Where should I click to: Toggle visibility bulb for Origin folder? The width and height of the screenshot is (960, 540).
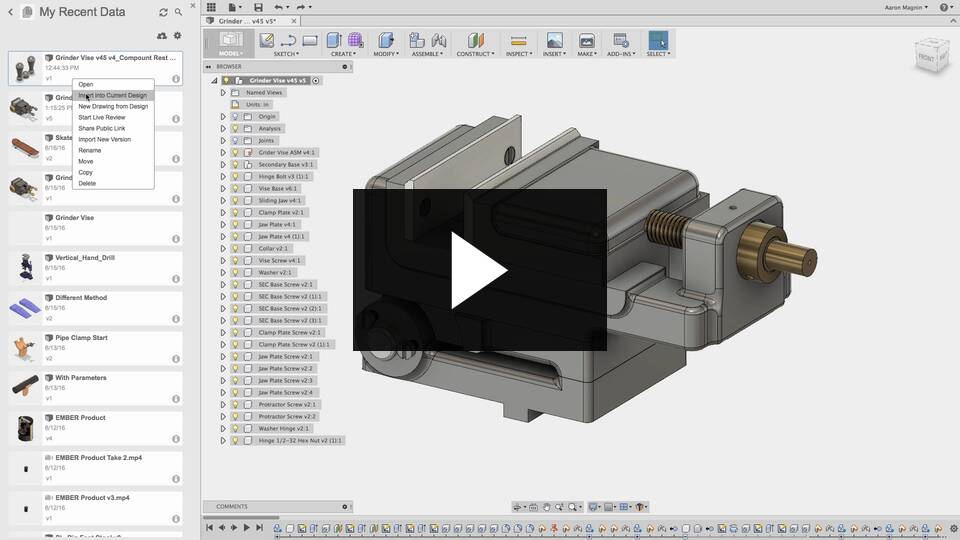click(235, 116)
